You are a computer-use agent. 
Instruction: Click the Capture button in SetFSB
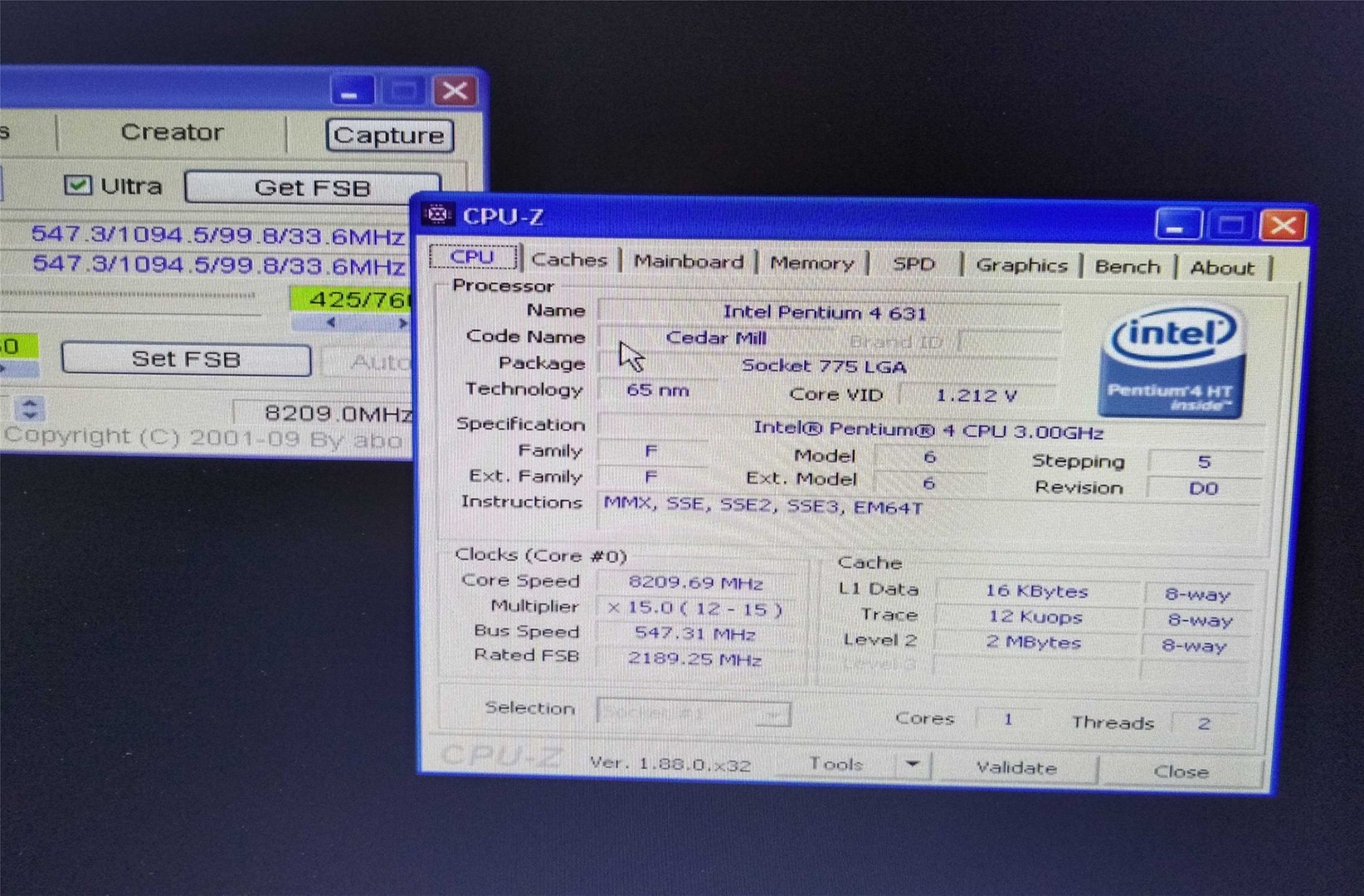389,135
